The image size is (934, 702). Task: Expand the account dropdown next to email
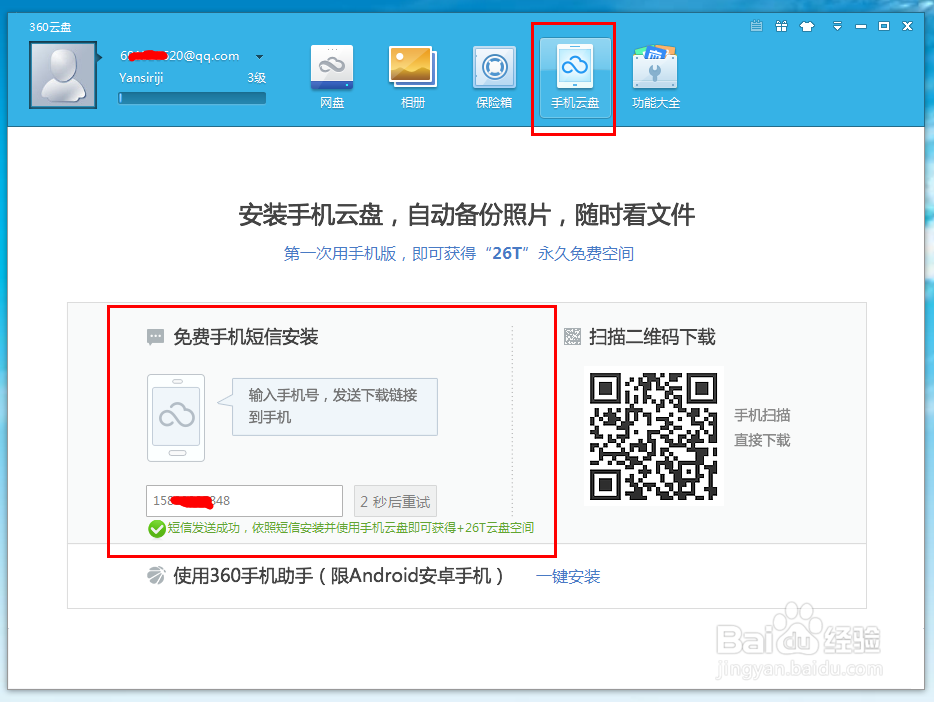(x=260, y=57)
